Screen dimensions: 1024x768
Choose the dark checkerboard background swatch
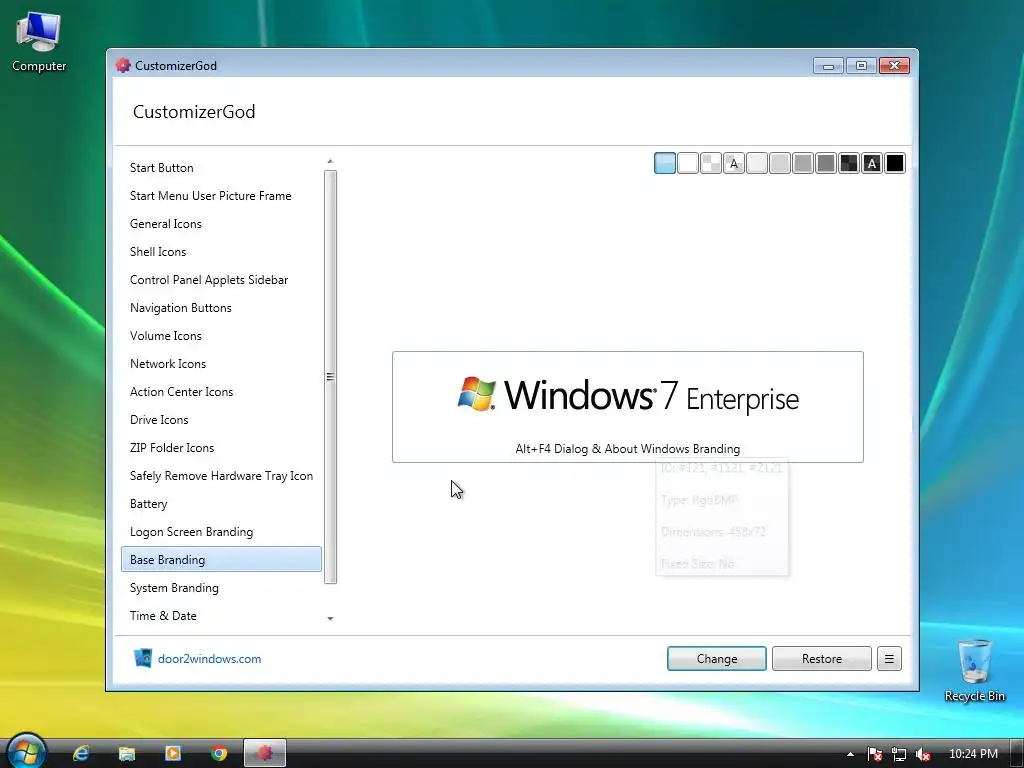pos(849,163)
